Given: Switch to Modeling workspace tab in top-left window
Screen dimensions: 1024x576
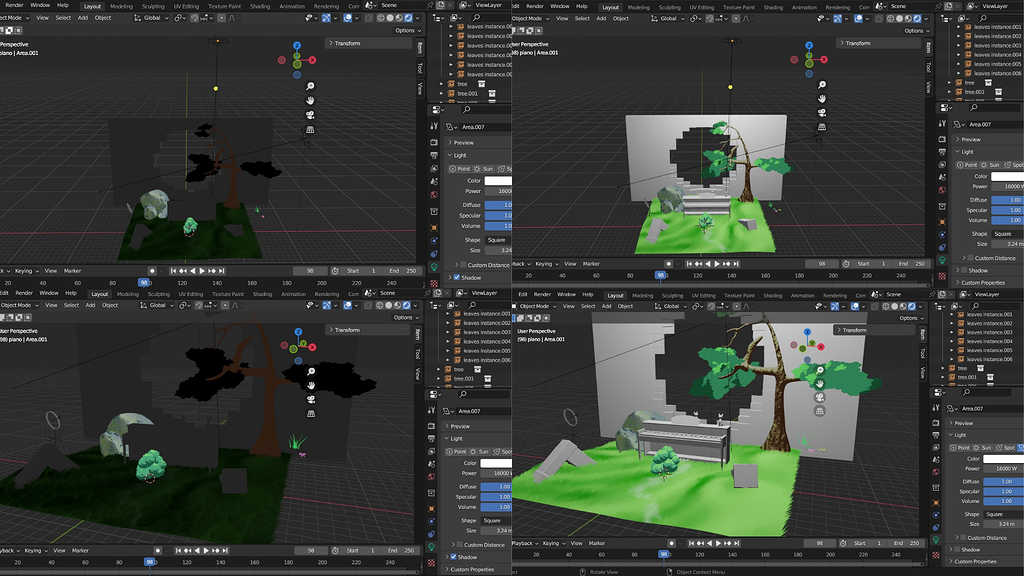Looking at the screenshot, I should [121, 6].
